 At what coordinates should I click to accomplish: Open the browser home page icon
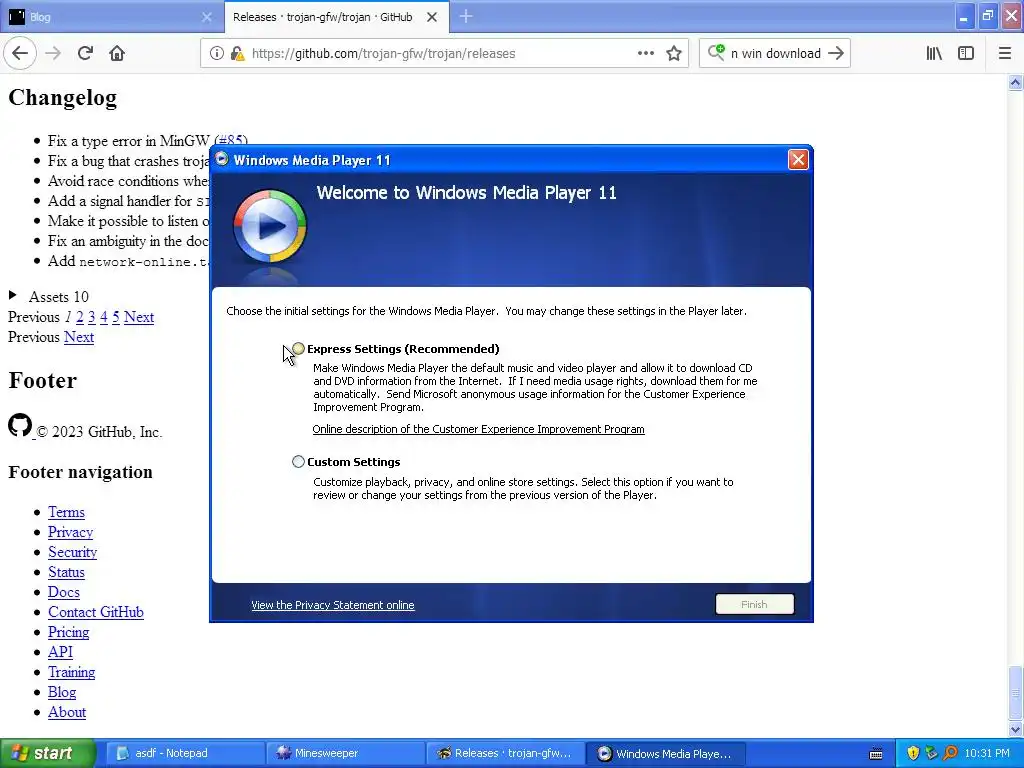pos(117,54)
